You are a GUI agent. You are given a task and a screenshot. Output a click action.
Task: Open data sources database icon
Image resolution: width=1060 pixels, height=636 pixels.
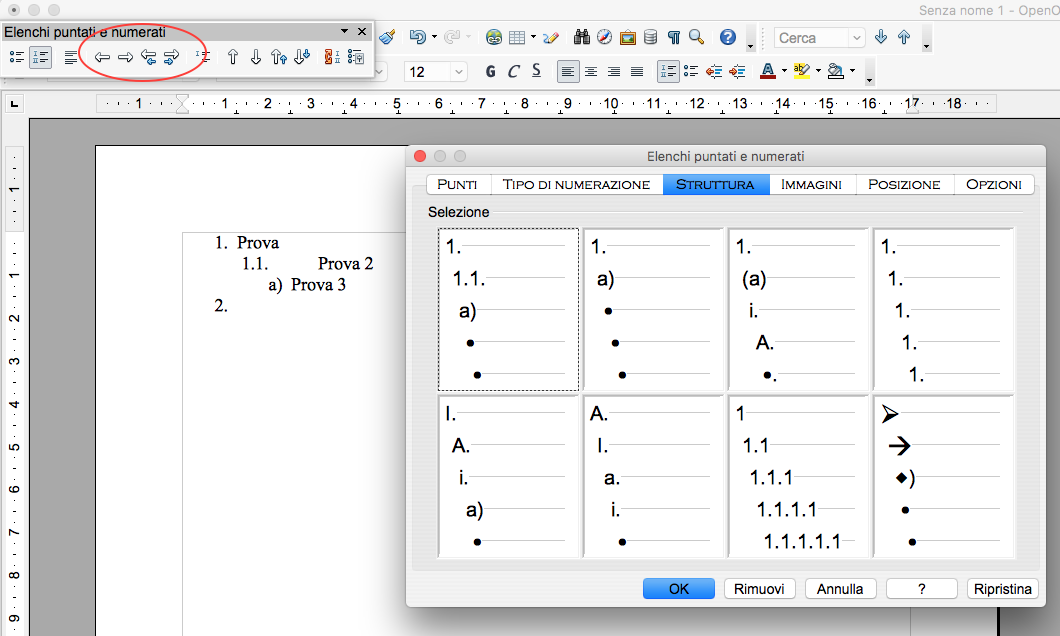pos(650,37)
